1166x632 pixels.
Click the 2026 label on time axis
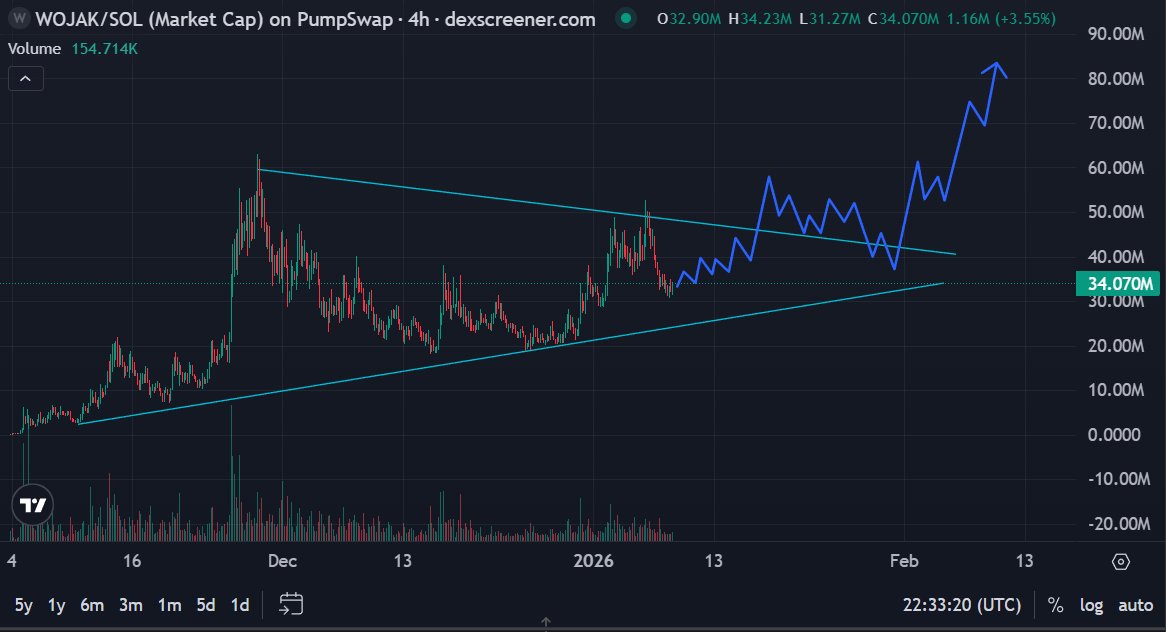[x=593, y=561]
